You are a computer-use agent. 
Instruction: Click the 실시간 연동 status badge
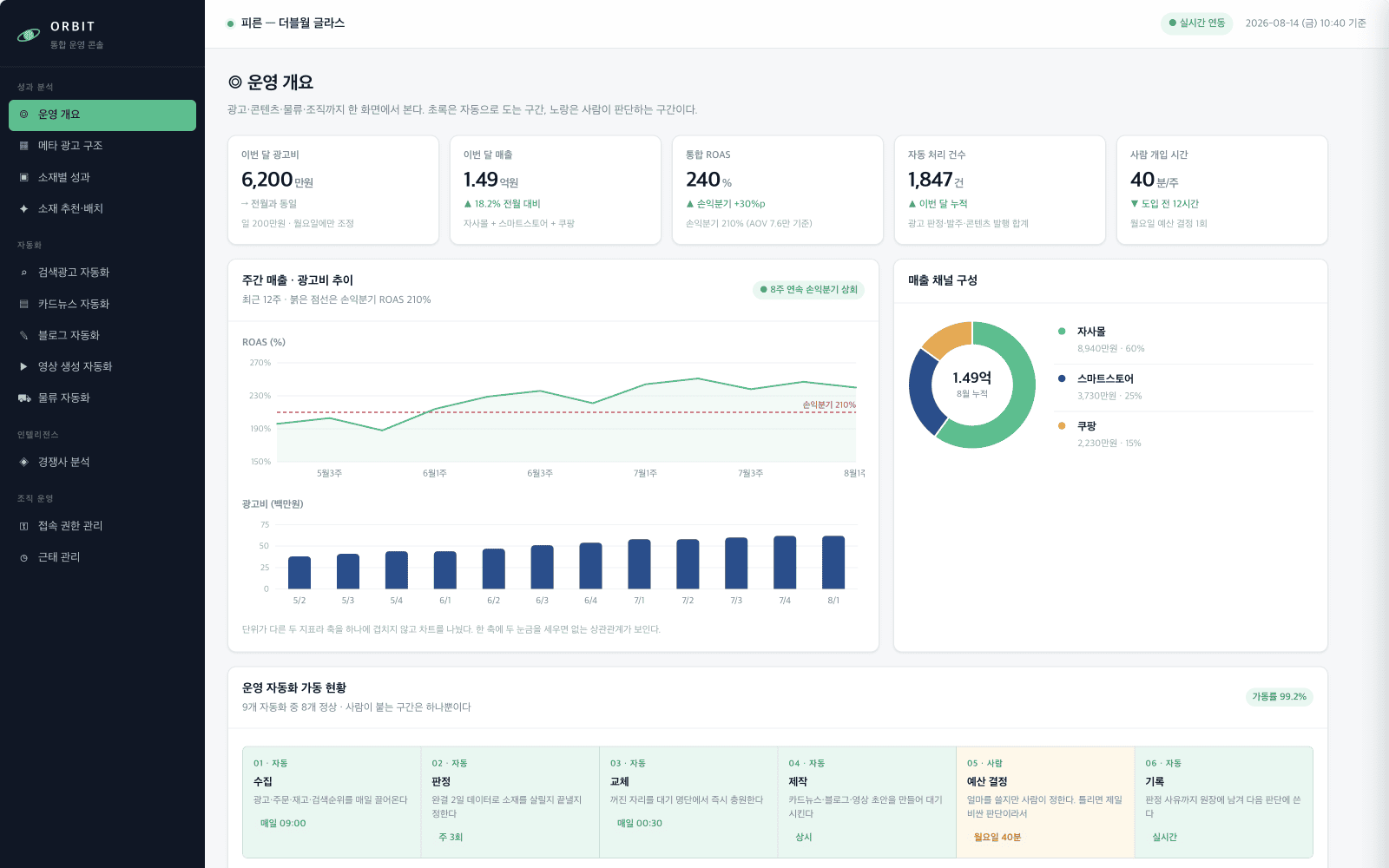click(1196, 23)
